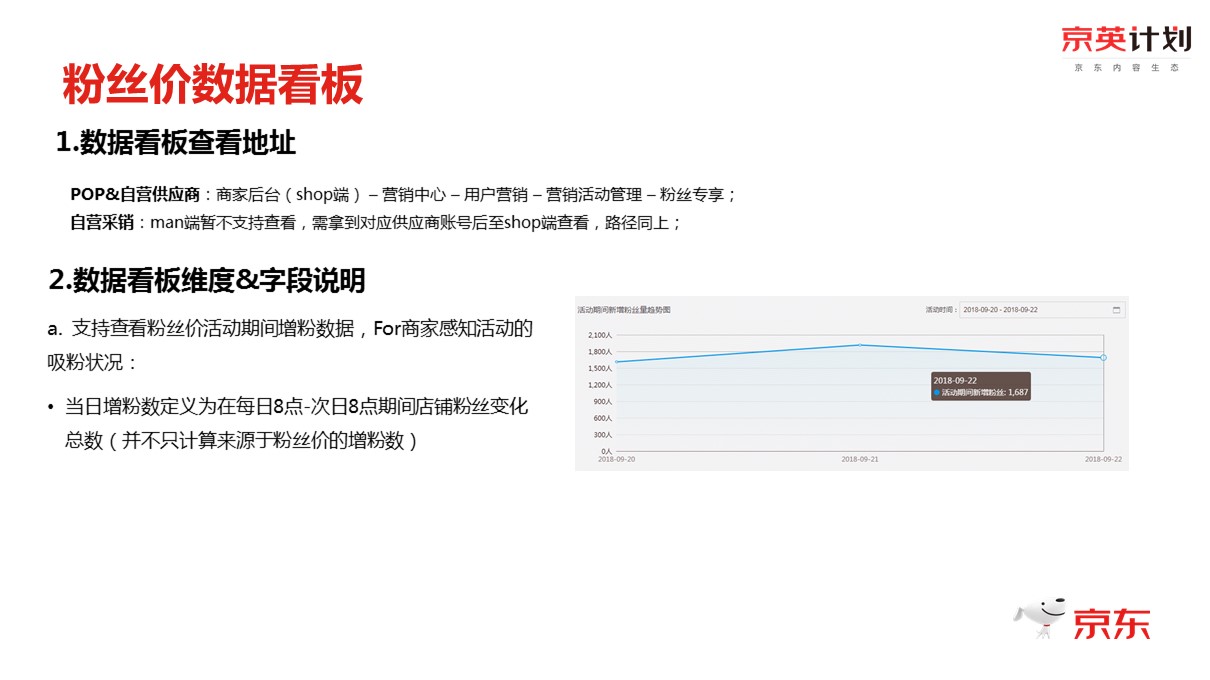The width and height of the screenshot is (1210, 680).
Task: Click the blue legend dot in chart tooltip
Action: 937,393
